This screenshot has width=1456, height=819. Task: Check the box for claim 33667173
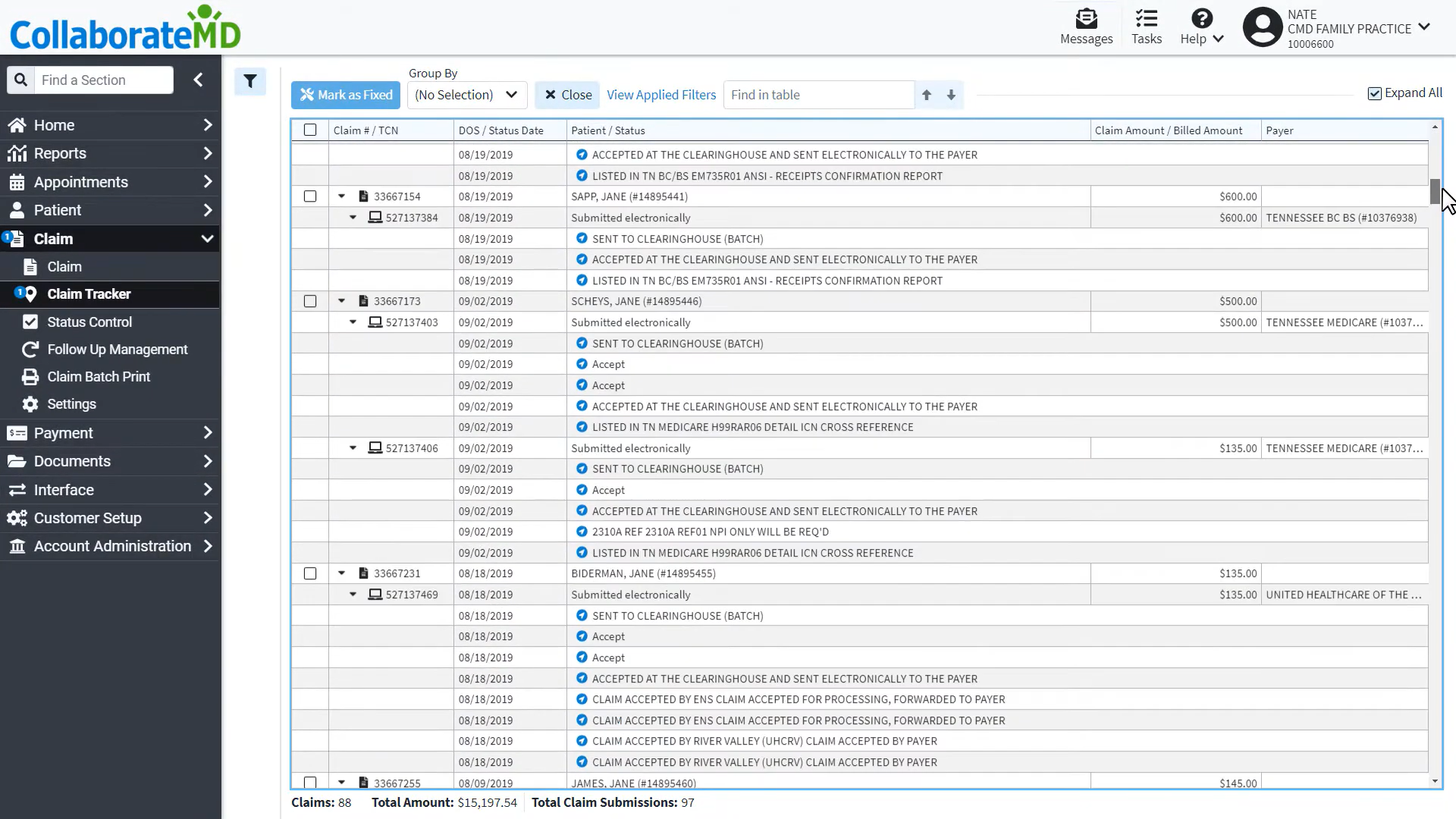pyautogui.click(x=310, y=301)
